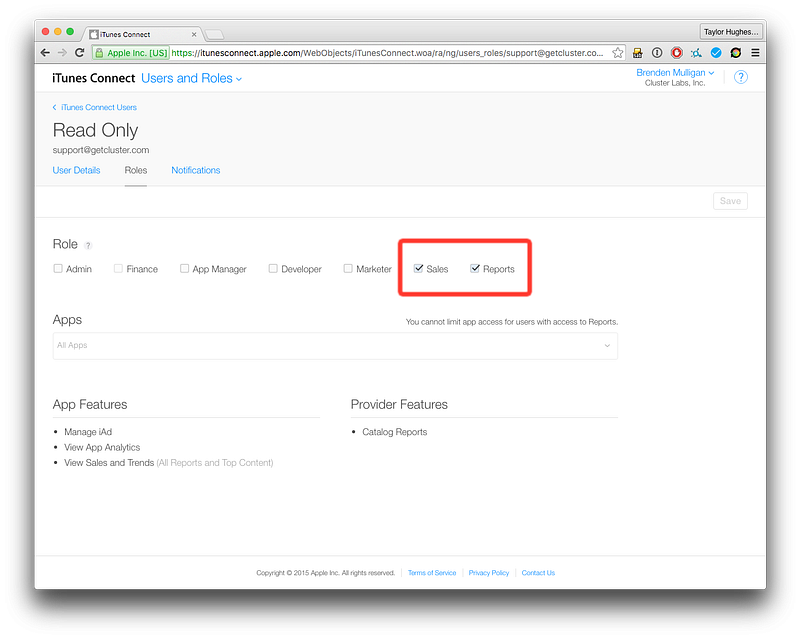
Task: Check the Admin role checkbox
Action: pyautogui.click(x=58, y=268)
